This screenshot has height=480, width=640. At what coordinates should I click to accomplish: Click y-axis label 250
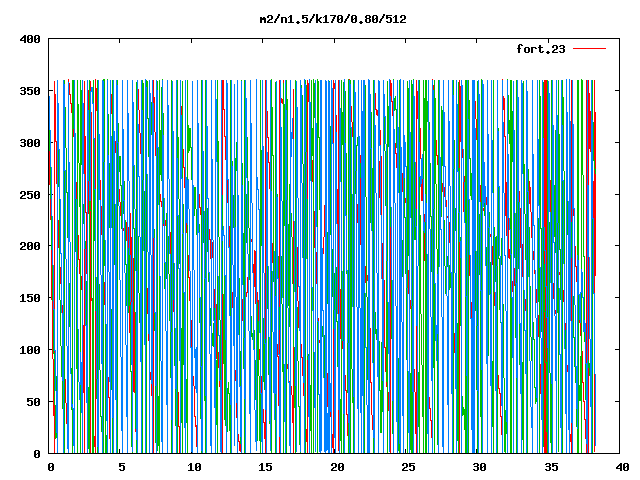point(30,195)
